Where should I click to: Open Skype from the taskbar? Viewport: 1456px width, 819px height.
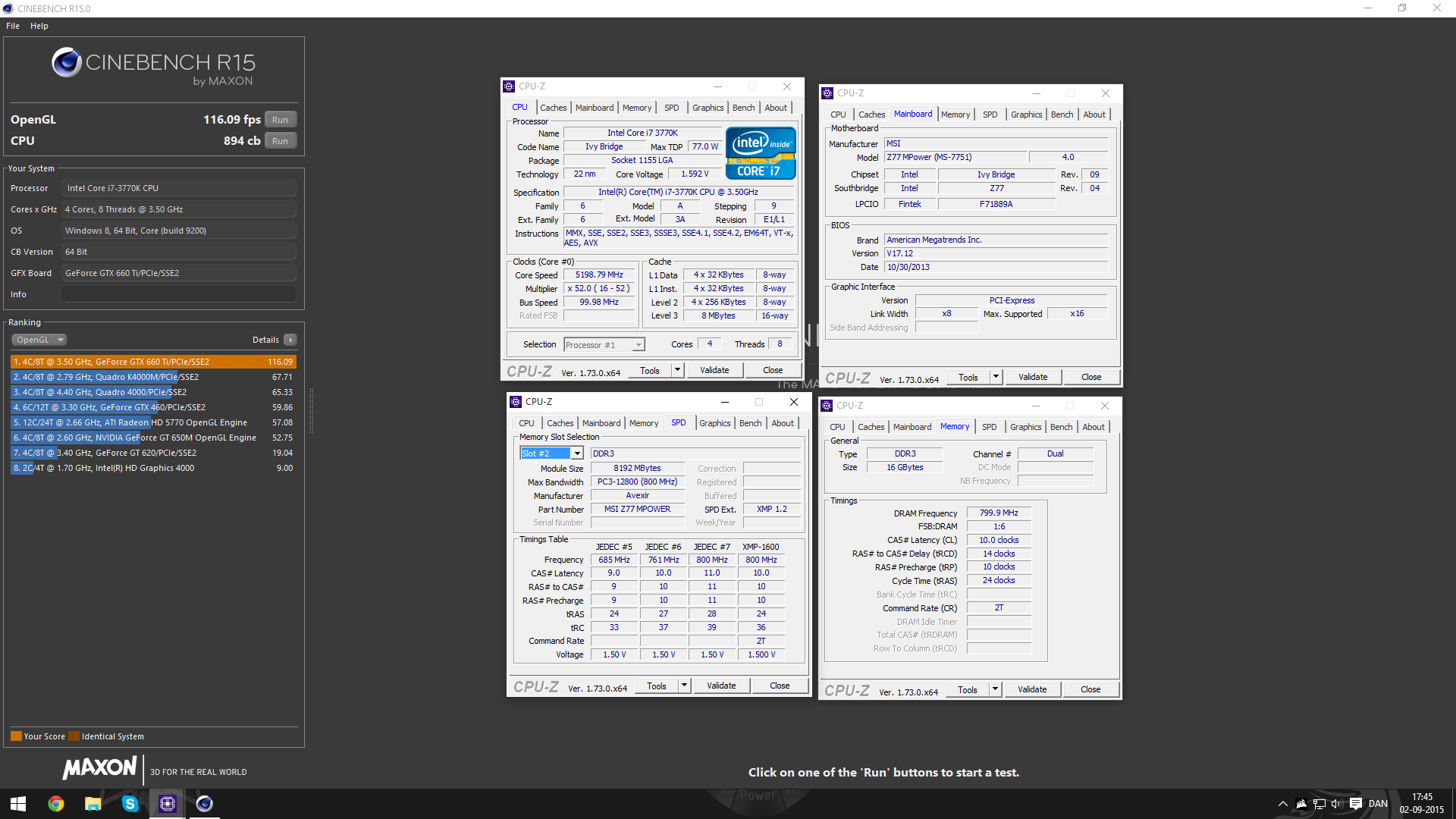130,804
